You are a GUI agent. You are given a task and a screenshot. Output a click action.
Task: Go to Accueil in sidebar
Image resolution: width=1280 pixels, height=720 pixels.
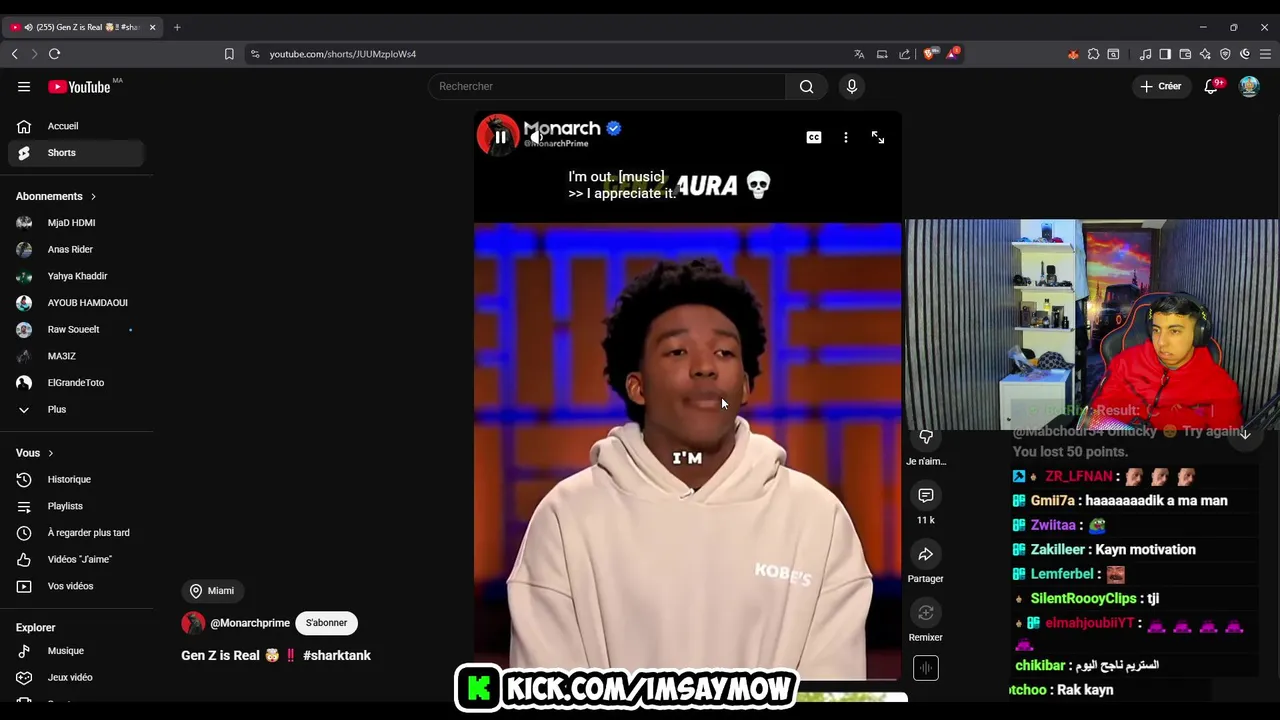[76, 126]
